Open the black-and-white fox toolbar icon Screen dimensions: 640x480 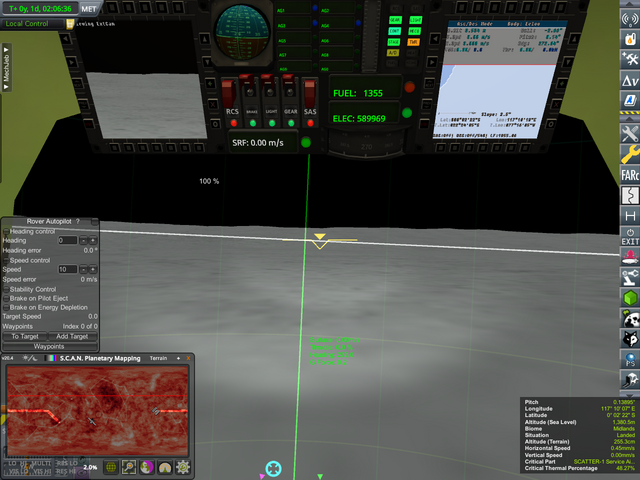629,338
